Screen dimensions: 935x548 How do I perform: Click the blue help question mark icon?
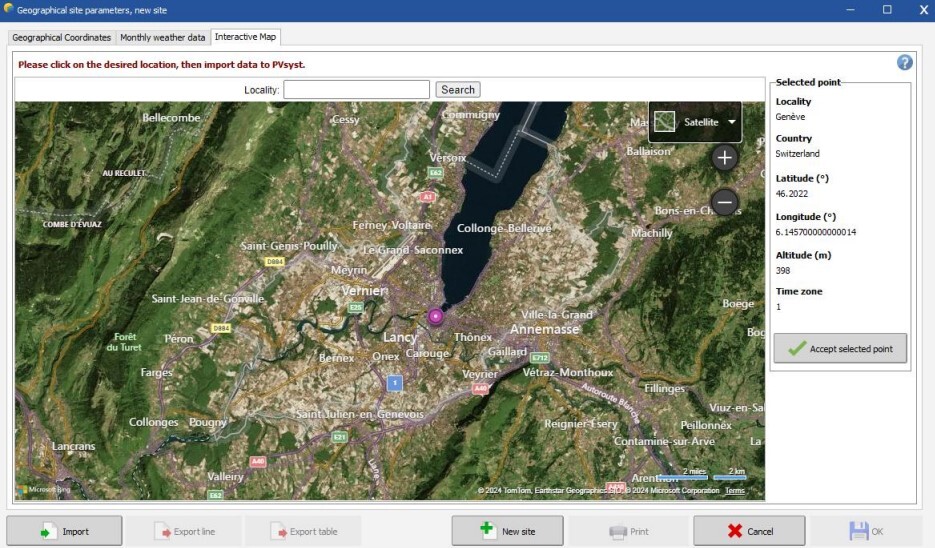point(905,63)
